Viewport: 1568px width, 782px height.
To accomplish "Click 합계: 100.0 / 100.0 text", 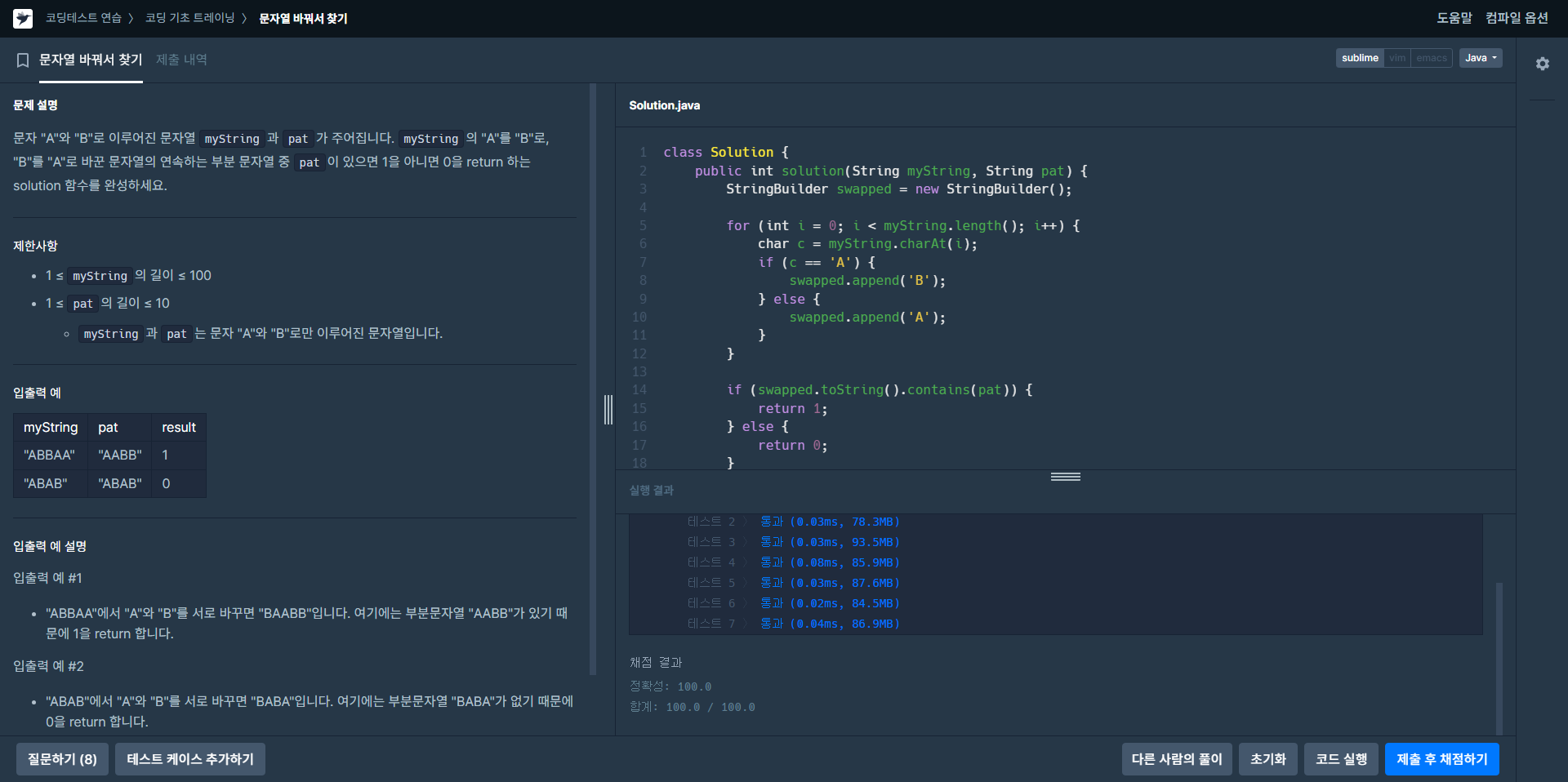I will point(693,707).
